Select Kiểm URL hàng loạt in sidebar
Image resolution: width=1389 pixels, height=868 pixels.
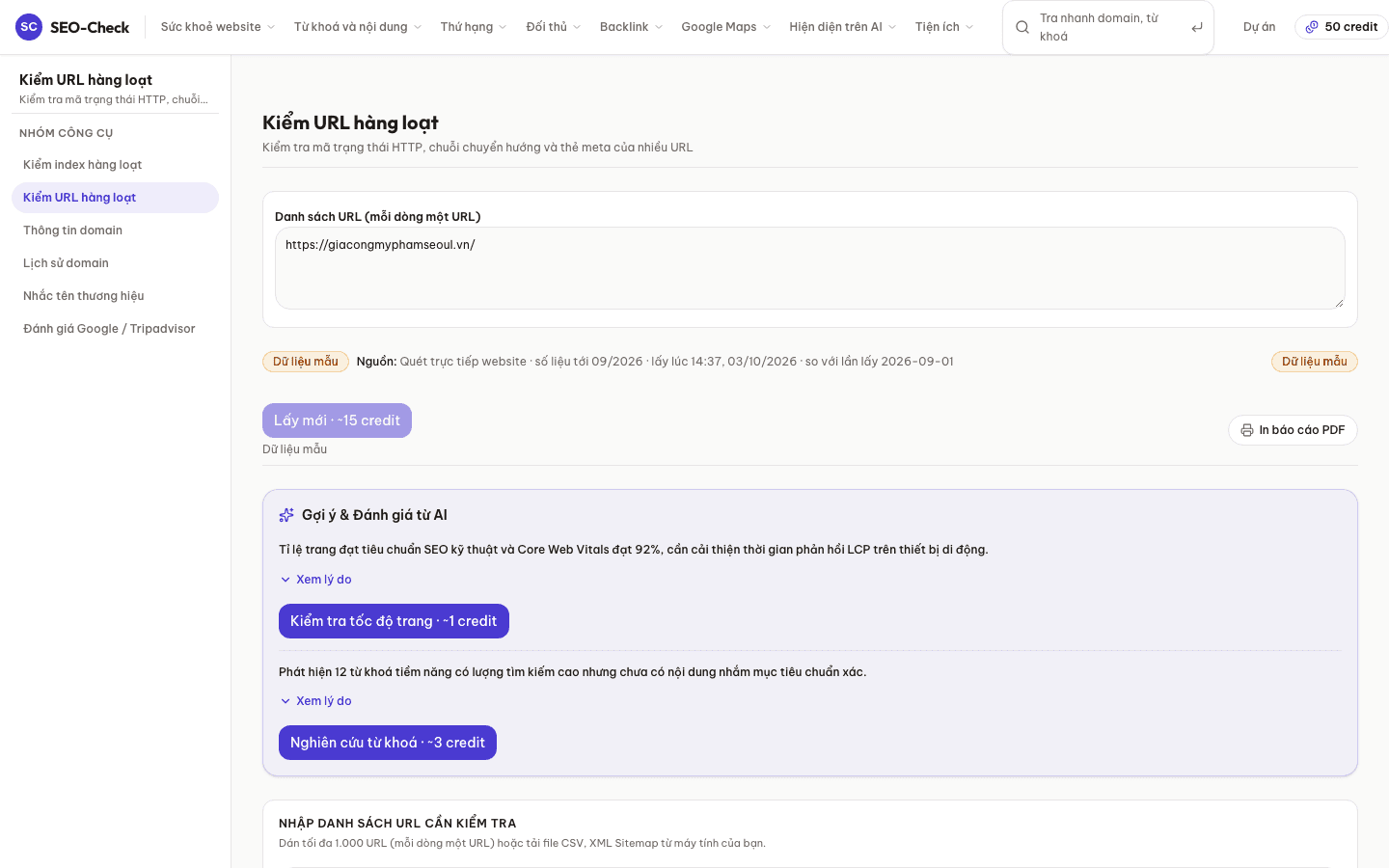click(116, 198)
